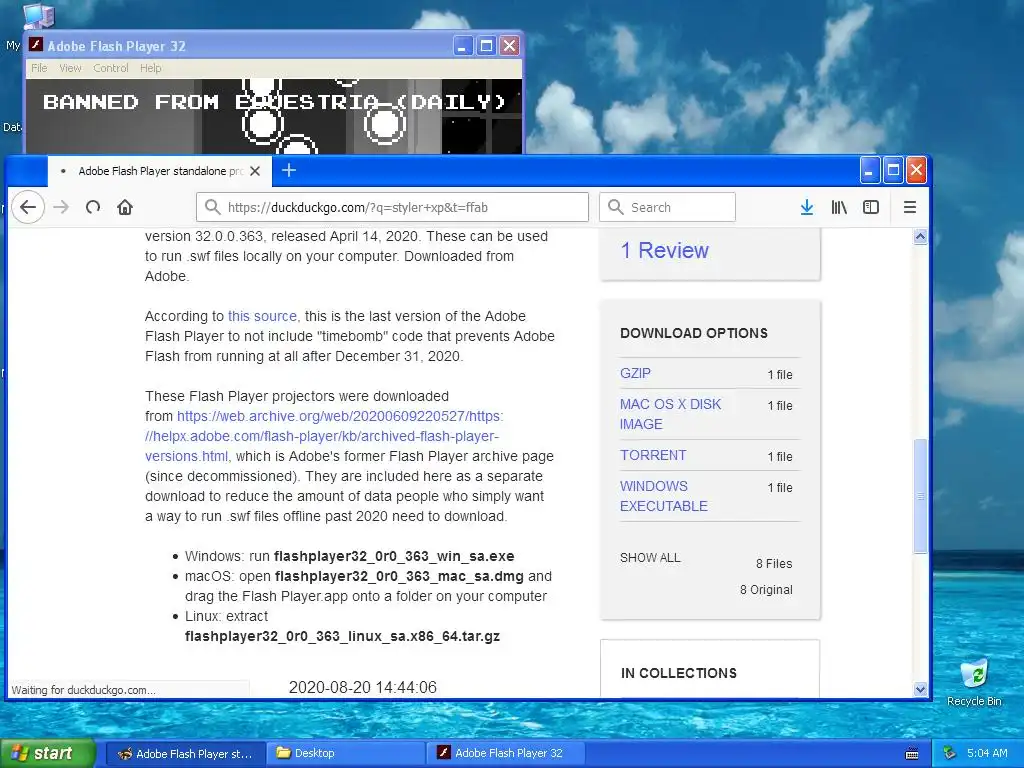The image size is (1024, 768).
Task: Open the browser home page icon
Action: (125, 207)
